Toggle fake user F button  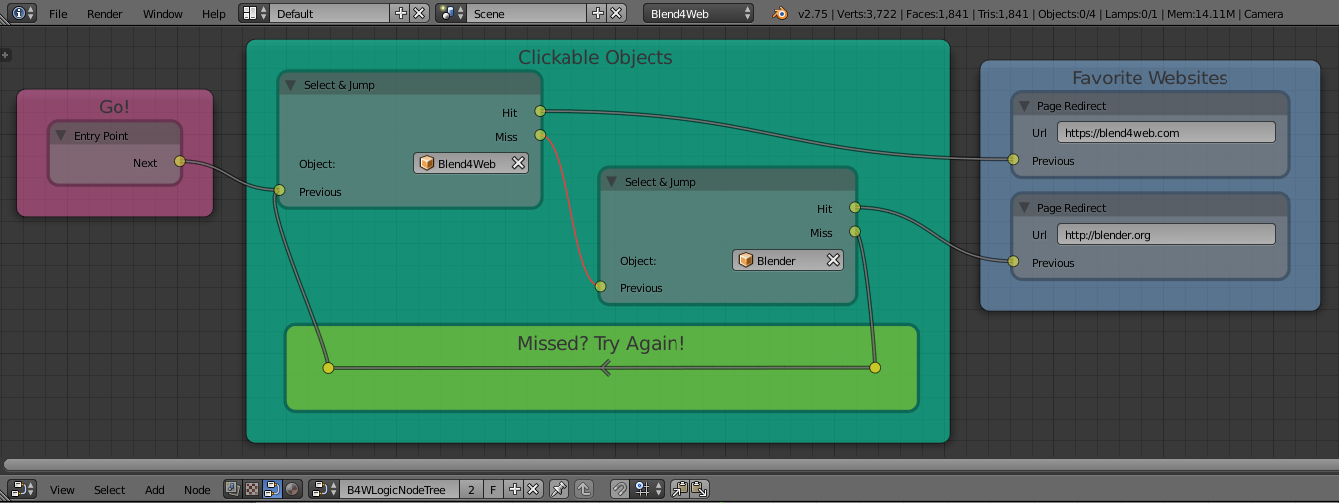click(x=493, y=489)
